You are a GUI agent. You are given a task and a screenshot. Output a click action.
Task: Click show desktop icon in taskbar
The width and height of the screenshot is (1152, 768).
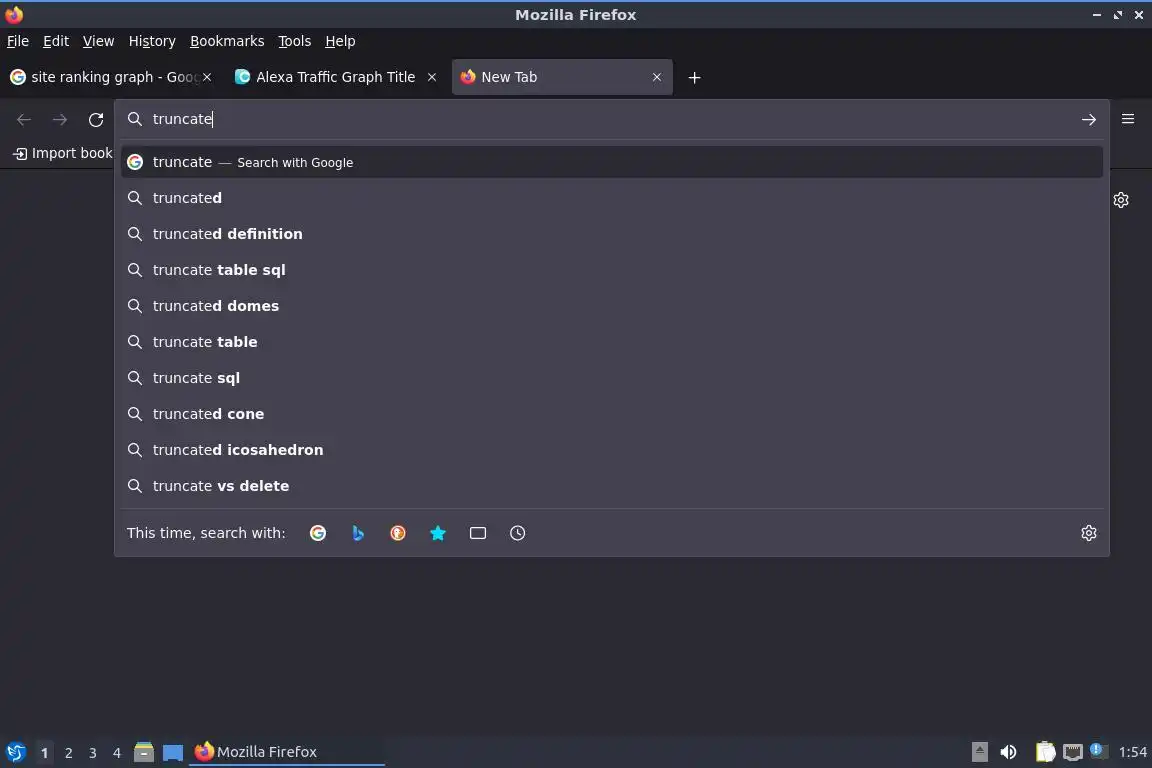pyautogui.click(x=173, y=752)
